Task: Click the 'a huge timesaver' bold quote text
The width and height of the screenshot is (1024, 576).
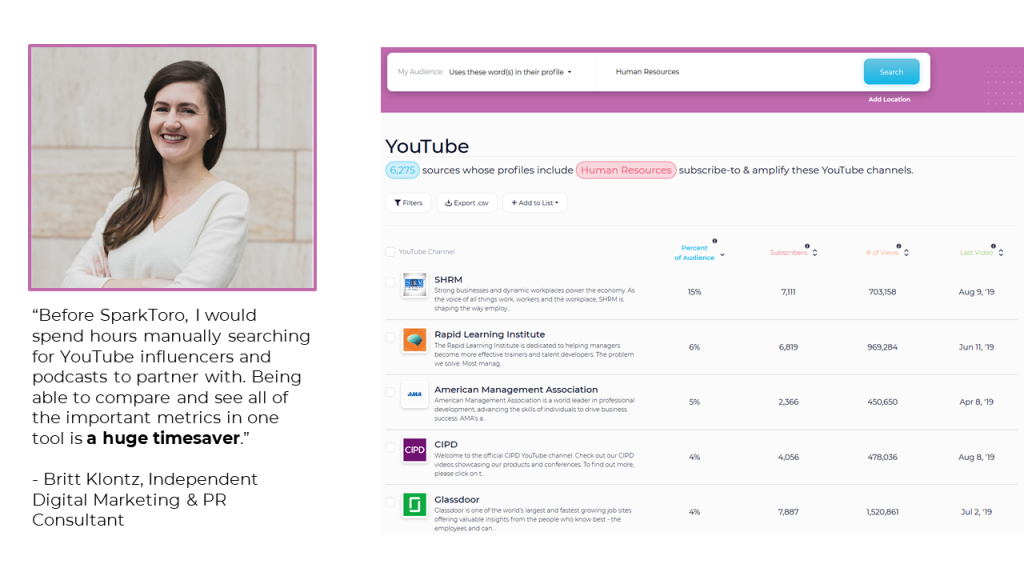Action: [x=163, y=438]
